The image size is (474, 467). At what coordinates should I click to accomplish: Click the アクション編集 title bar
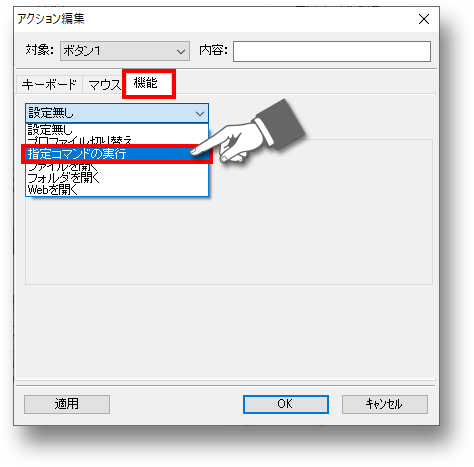tap(213, 19)
